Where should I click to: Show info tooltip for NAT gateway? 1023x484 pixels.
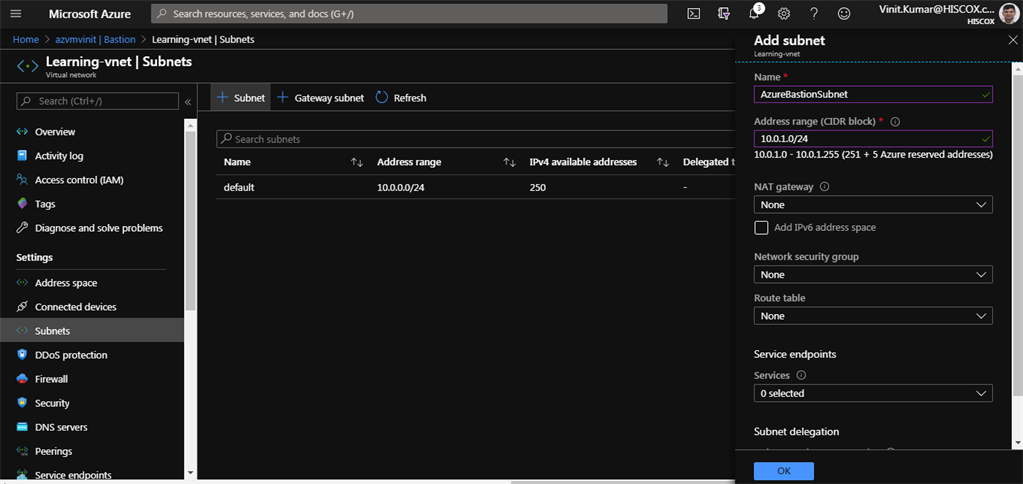point(824,187)
